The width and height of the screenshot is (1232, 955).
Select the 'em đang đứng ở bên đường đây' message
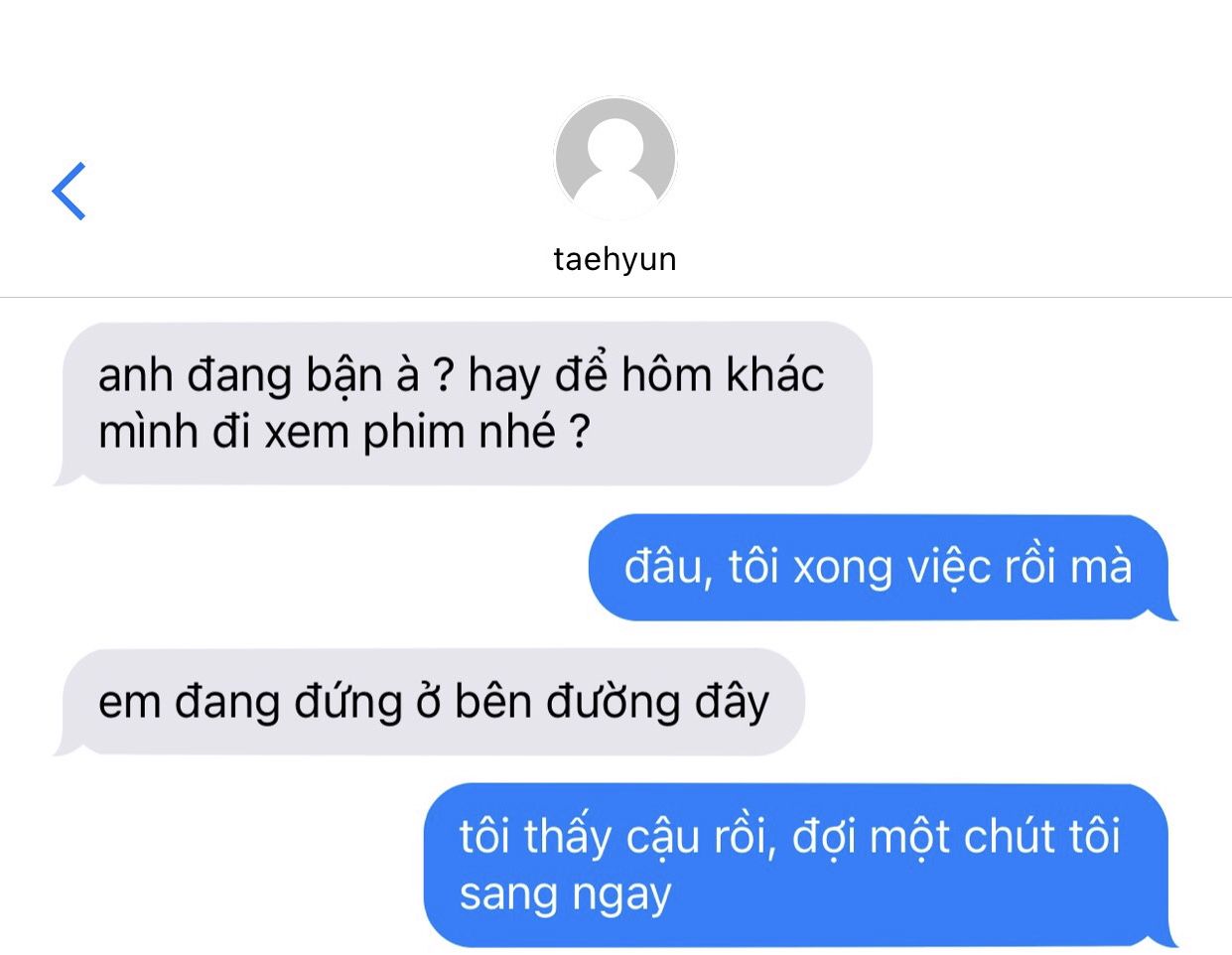[x=431, y=703]
